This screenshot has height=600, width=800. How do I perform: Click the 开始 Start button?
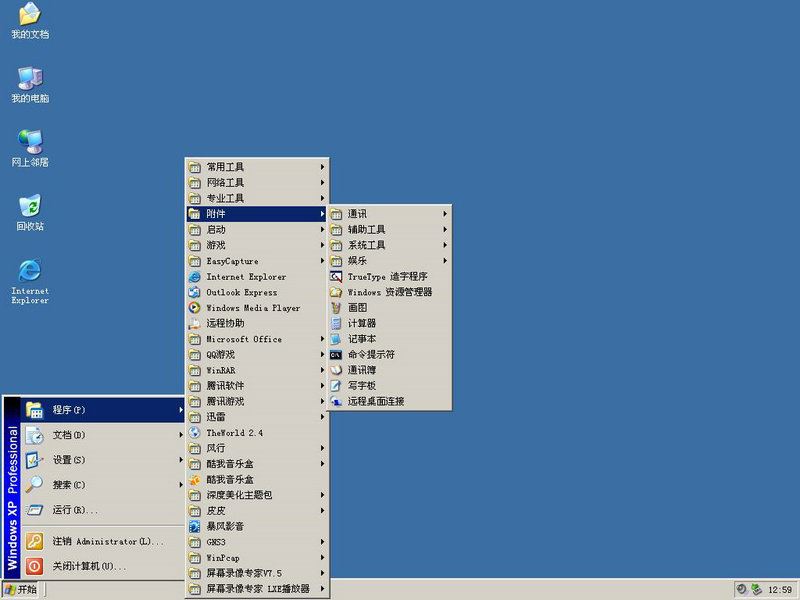pos(20,589)
